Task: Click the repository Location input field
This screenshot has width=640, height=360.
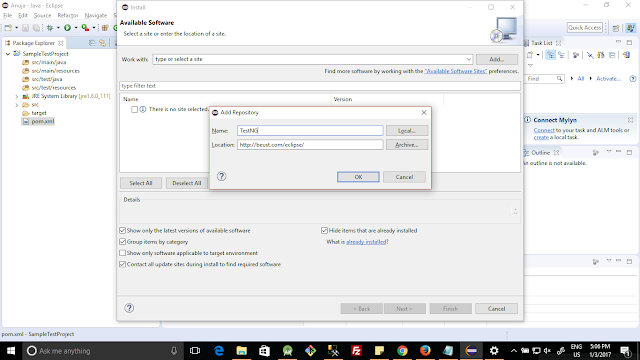Action: (310, 144)
